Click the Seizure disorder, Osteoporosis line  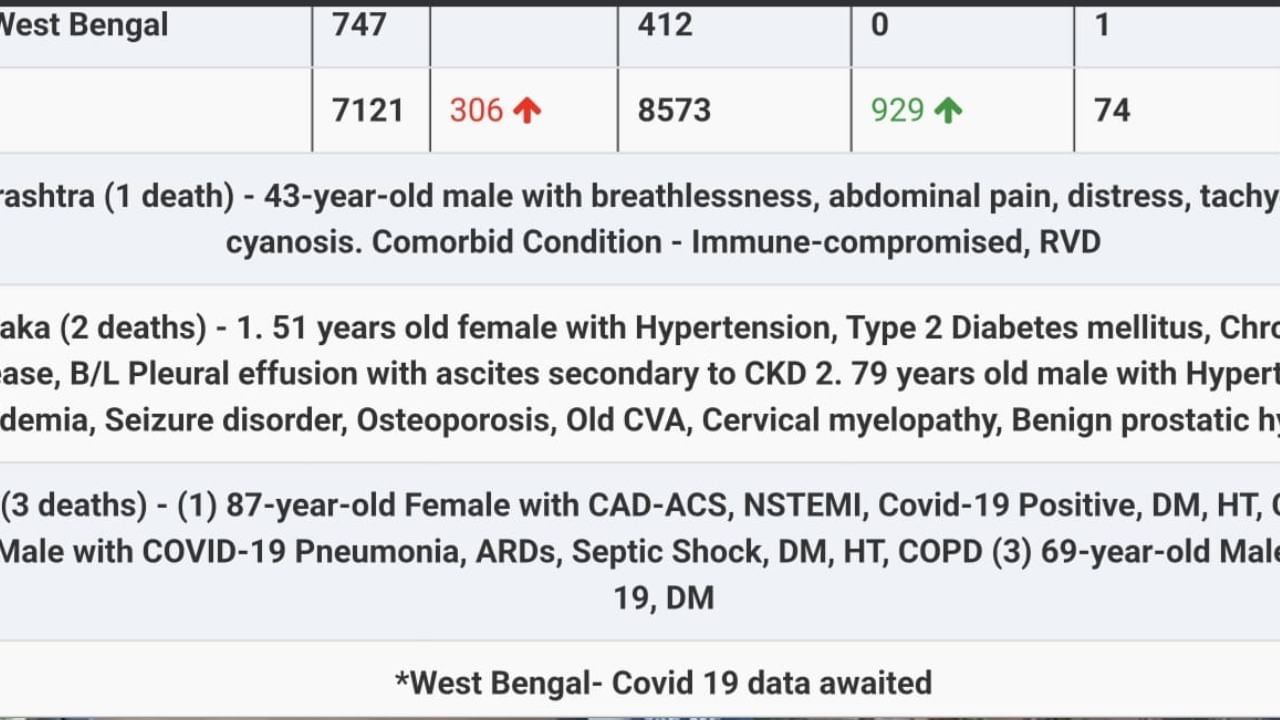(x=640, y=420)
